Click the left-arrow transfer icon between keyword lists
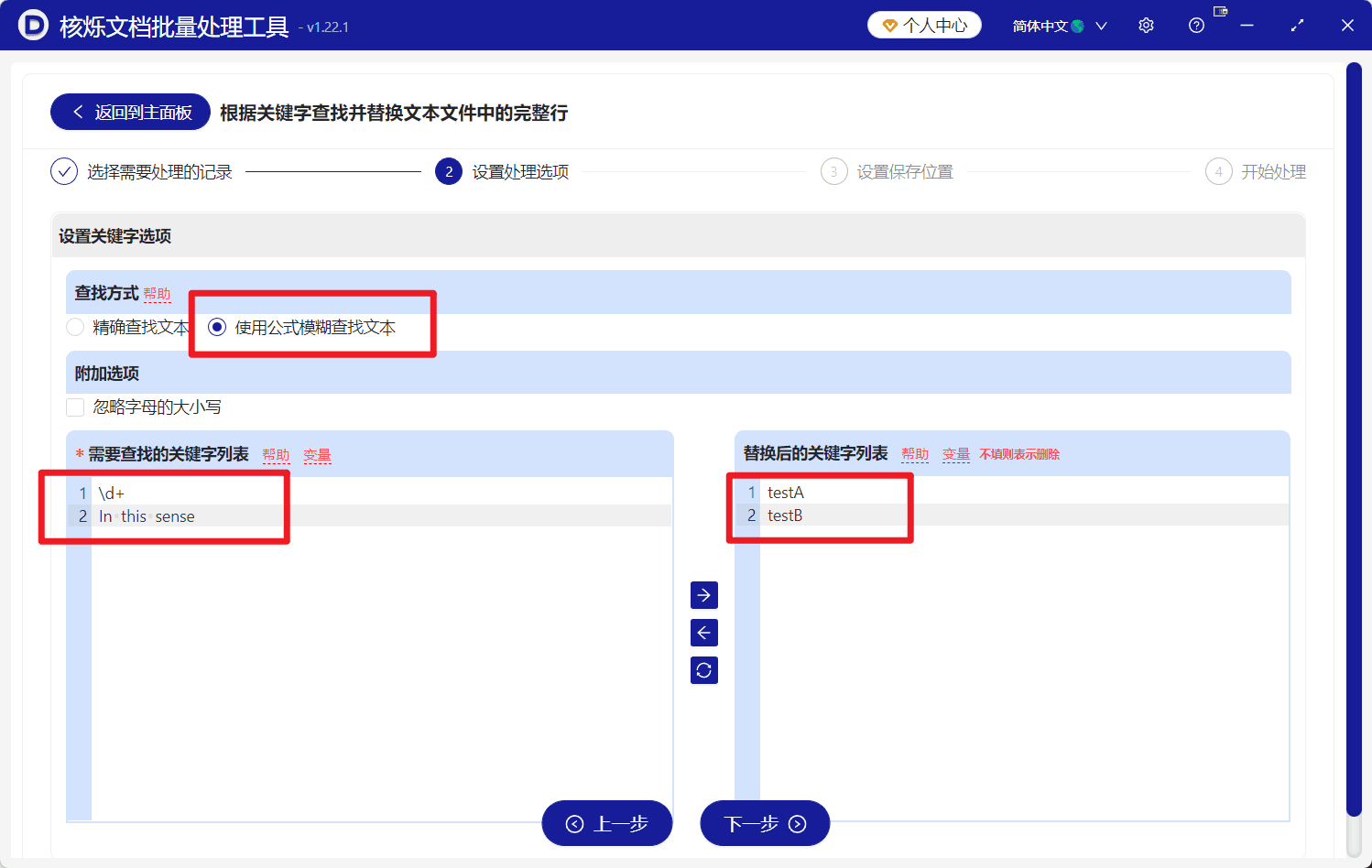The height and width of the screenshot is (868, 1372). point(703,632)
